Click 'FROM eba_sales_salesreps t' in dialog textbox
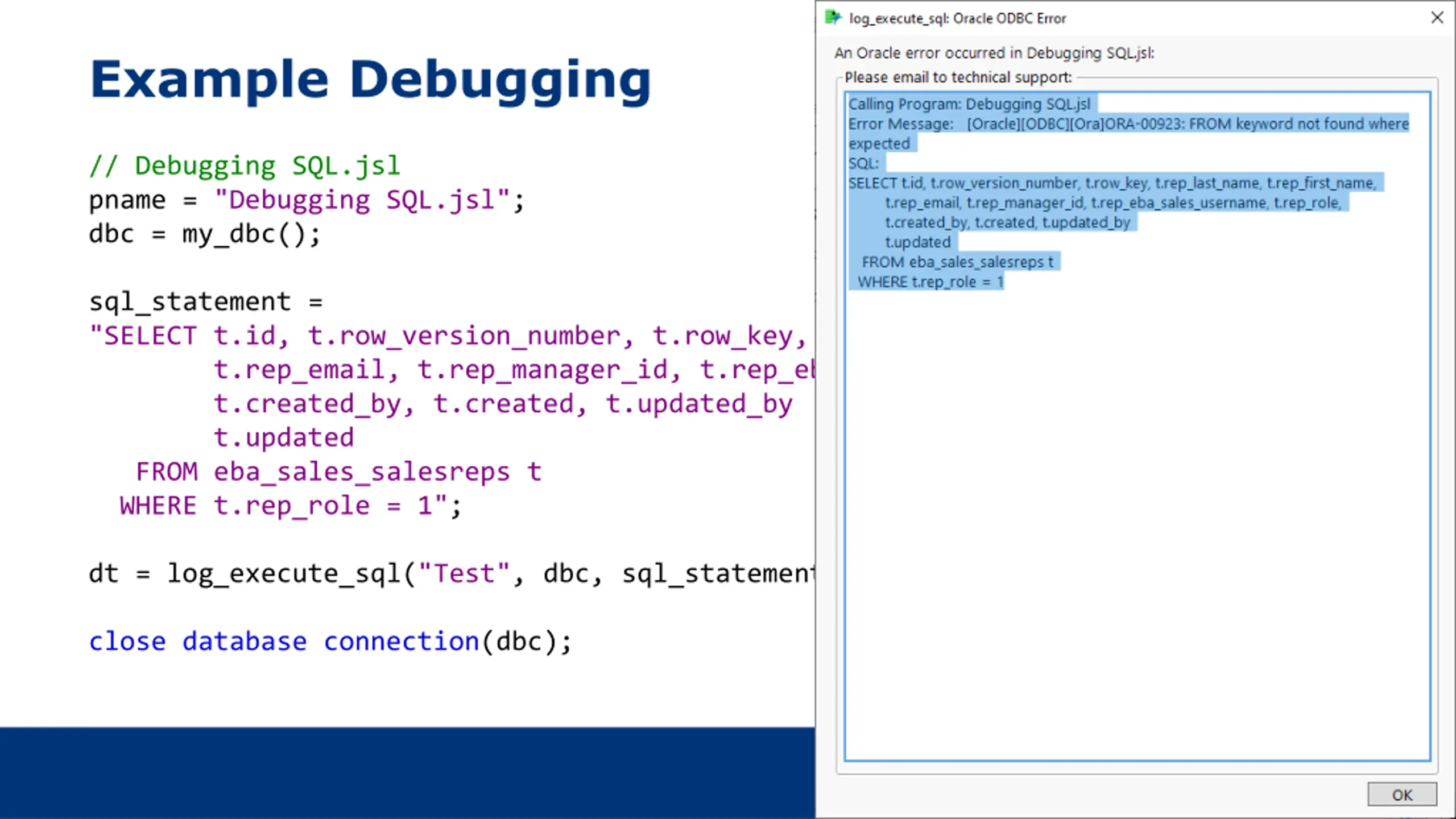The height and width of the screenshot is (819, 1456). tap(958, 262)
